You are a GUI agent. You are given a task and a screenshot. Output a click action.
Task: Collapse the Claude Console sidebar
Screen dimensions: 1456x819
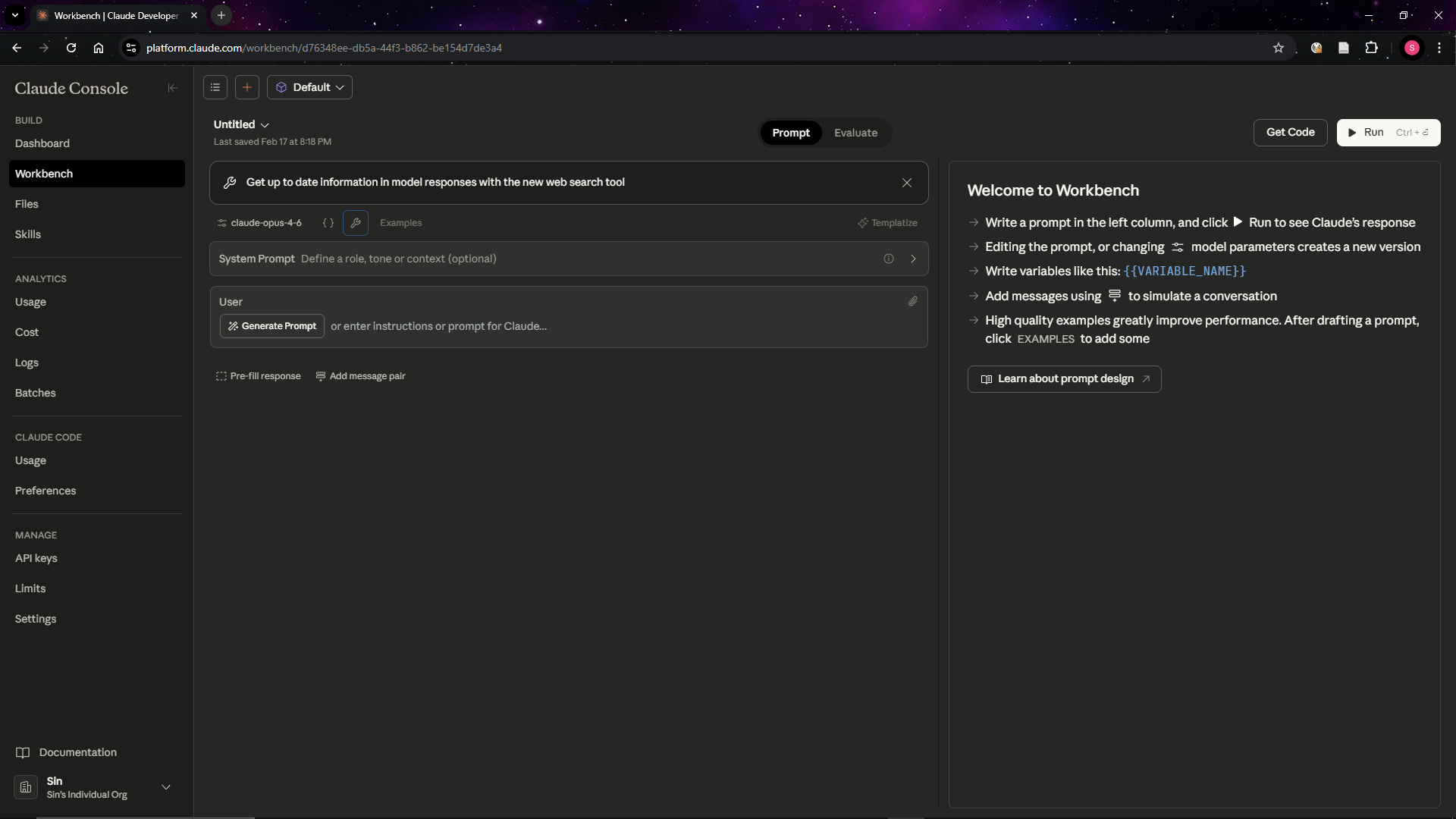click(172, 88)
